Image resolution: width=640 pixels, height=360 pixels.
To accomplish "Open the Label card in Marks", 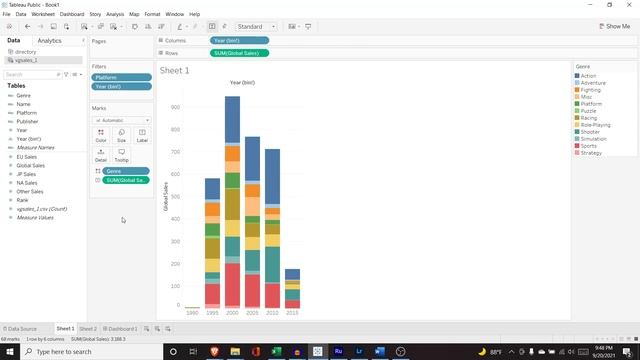I will 142,136.
